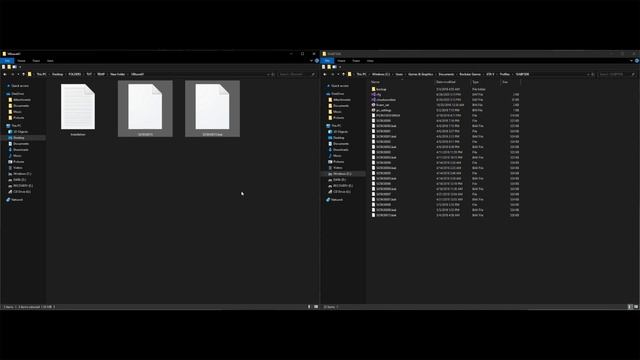Open Share tab in left Explorer window
Screen dimensions: 640x360
(36, 61)
